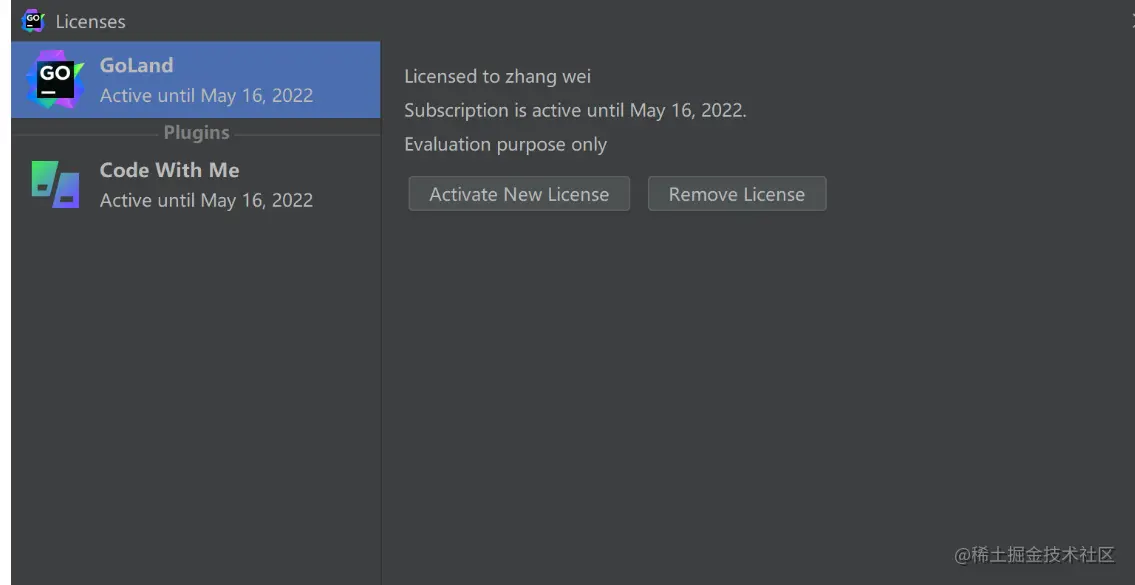Click the Code With Me row's "Active until May 16, 2022"
This screenshot has width=1135, height=585.
point(206,200)
